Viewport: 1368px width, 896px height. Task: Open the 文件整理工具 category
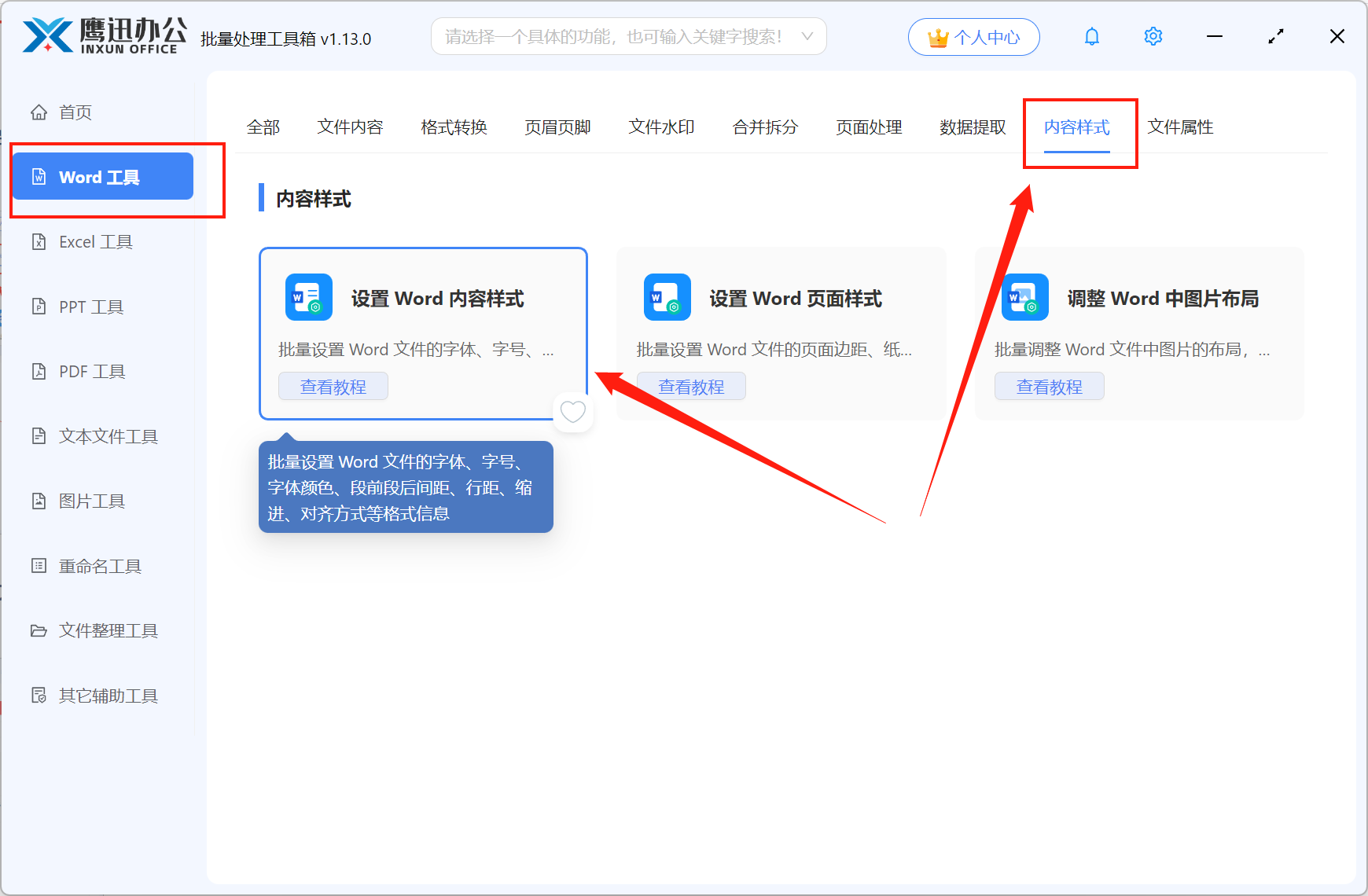(108, 630)
